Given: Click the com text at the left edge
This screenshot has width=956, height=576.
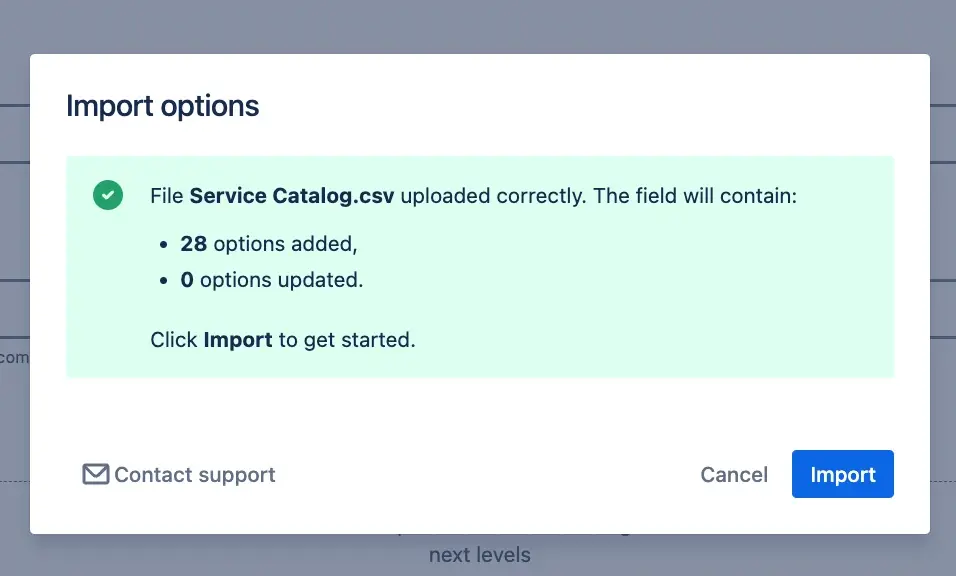Looking at the screenshot, I should (12, 356).
